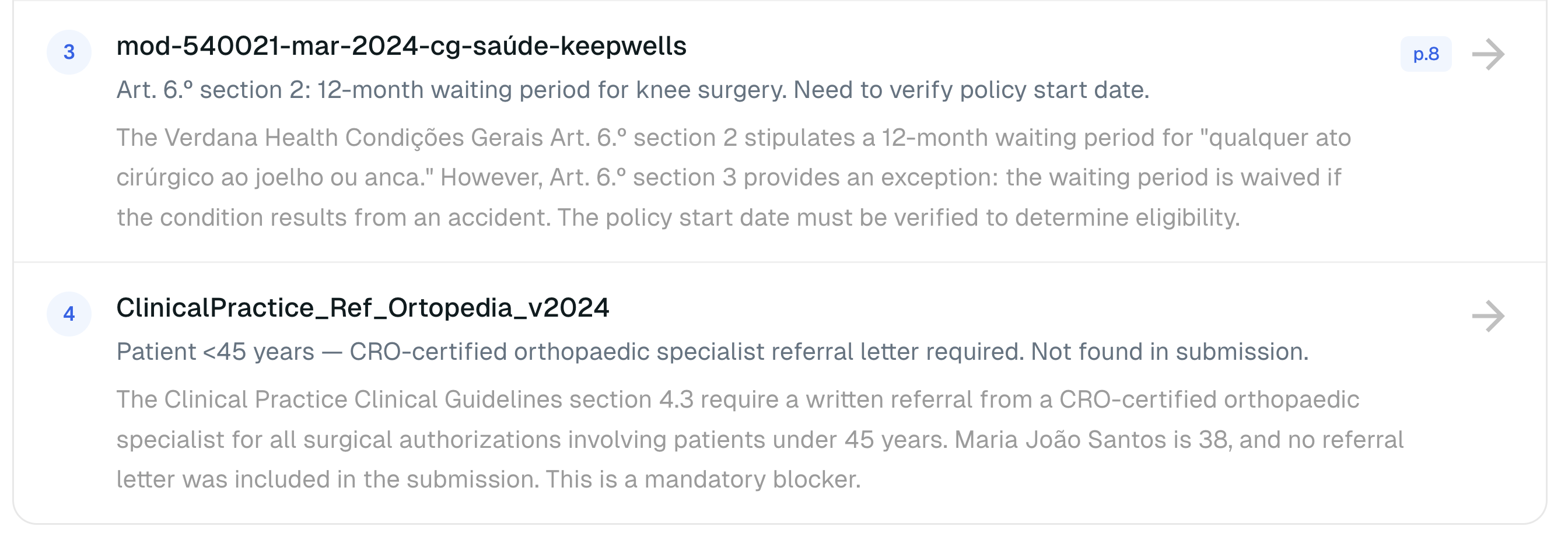Image resolution: width=1568 pixels, height=533 pixels.
Task: Open document ClinicalPractice_Ref_Ortopedia_v2024
Action: click(363, 308)
